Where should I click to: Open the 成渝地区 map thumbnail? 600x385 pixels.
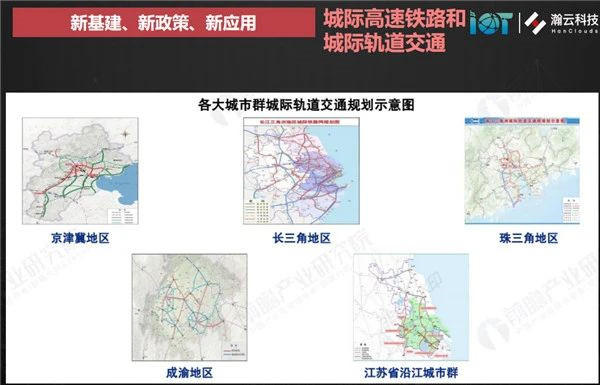click(x=189, y=307)
